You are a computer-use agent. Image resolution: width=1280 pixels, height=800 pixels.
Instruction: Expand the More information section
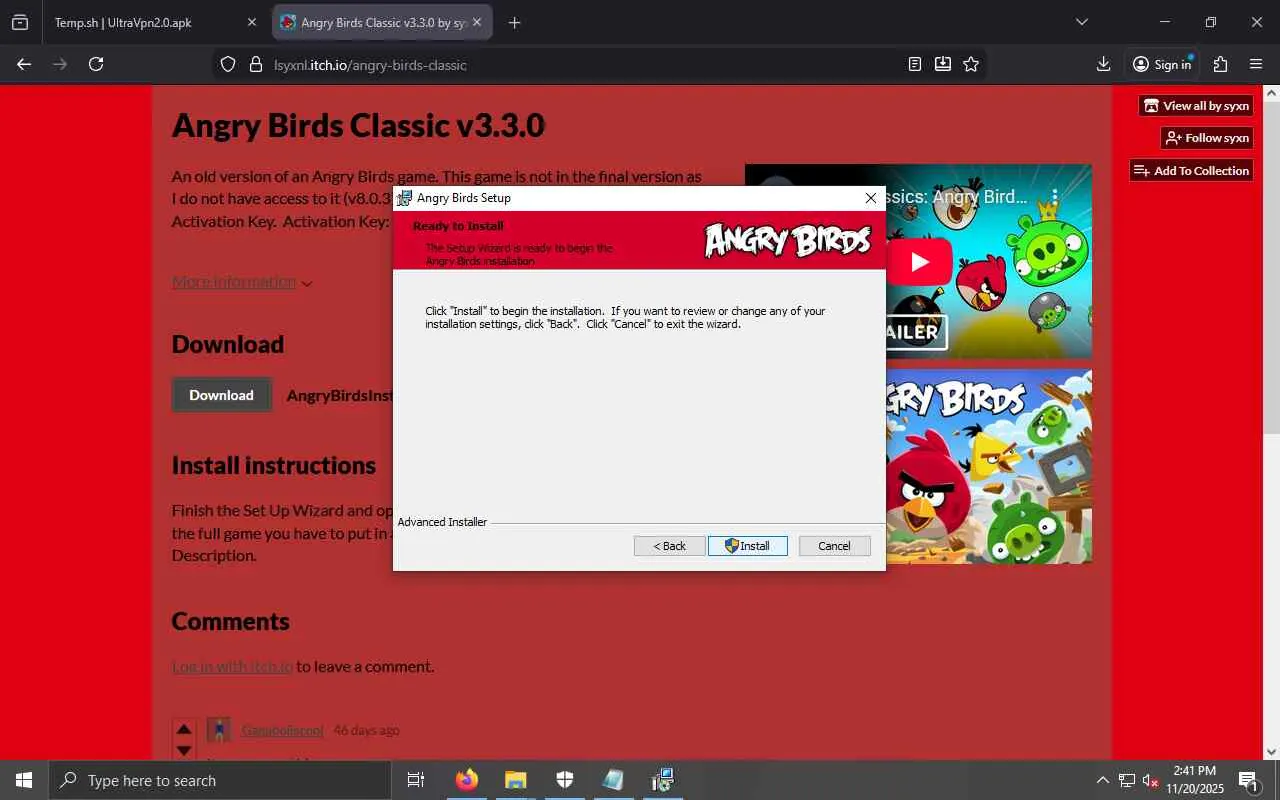pyautogui.click(x=242, y=282)
